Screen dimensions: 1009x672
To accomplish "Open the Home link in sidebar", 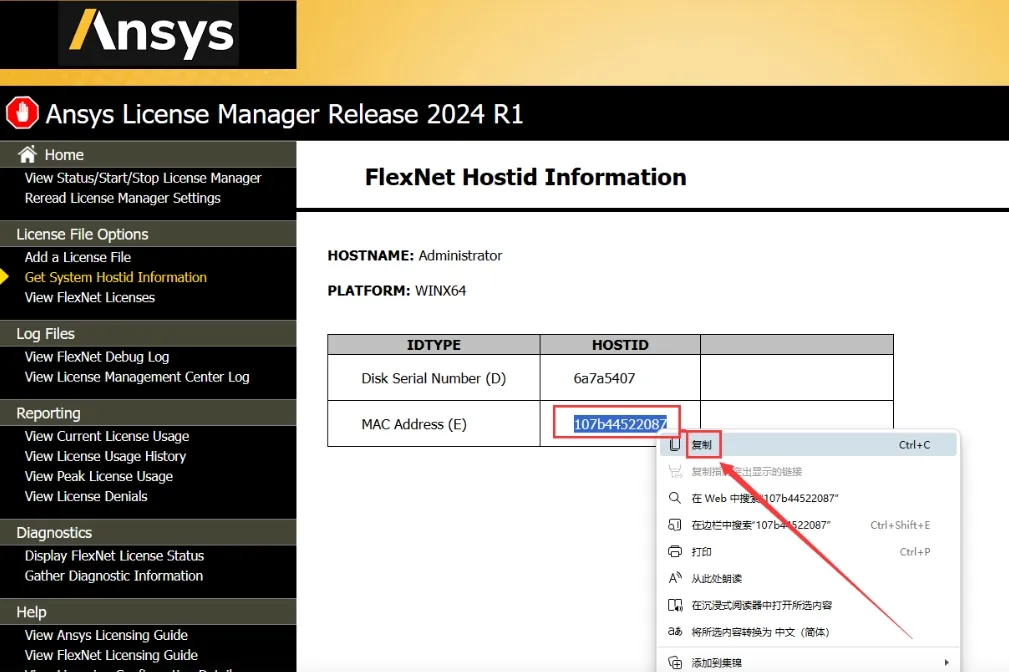I will coord(64,155).
